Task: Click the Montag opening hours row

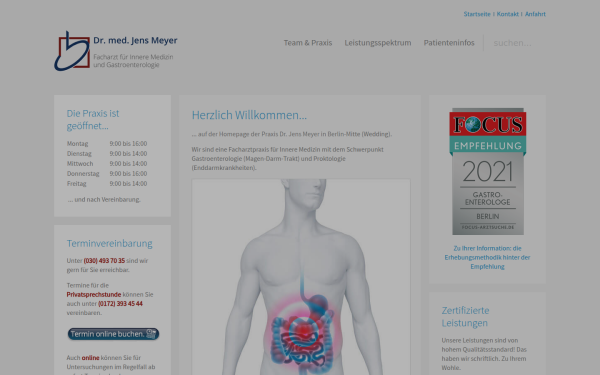Action: point(107,143)
